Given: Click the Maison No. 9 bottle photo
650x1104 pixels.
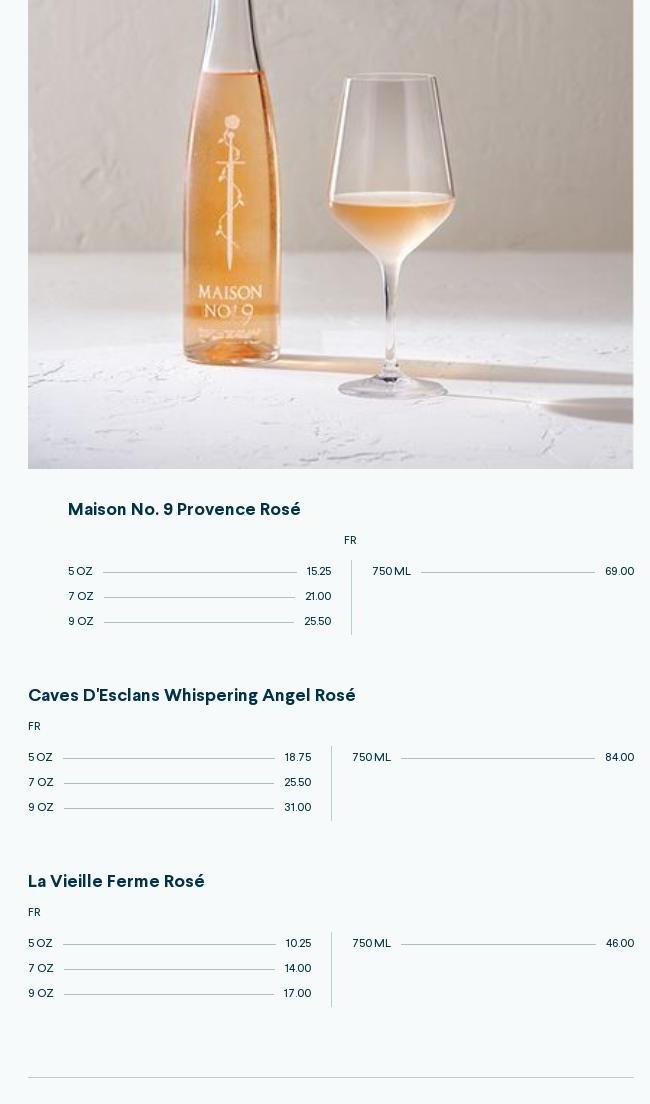Looking at the screenshot, I should (330, 234).
